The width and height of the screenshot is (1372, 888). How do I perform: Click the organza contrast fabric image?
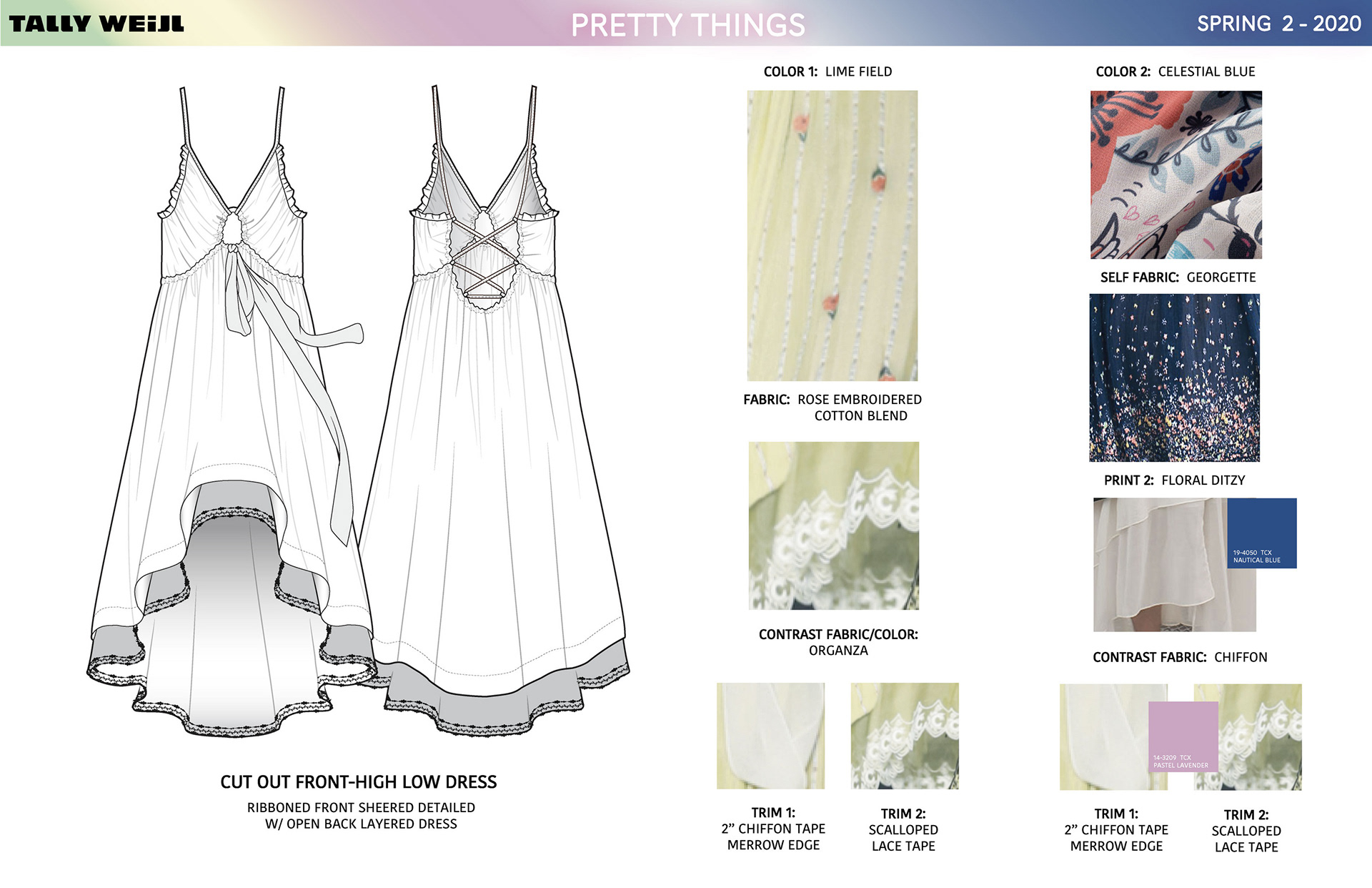(833, 526)
